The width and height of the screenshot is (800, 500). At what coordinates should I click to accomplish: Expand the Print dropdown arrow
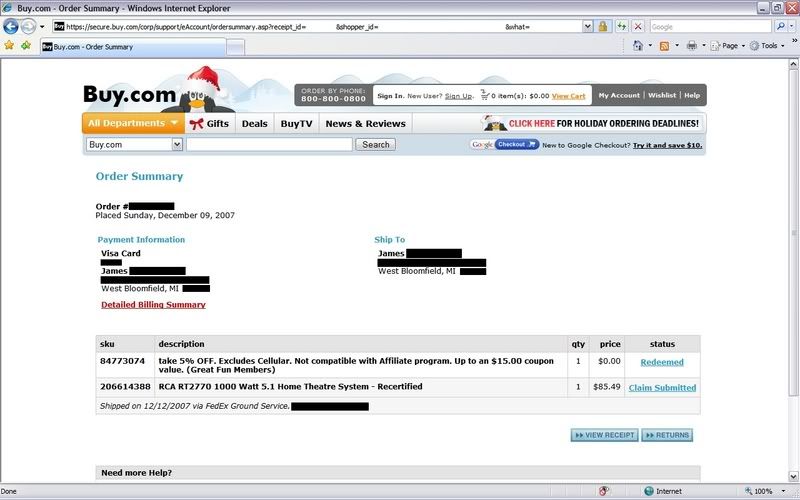click(704, 46)
